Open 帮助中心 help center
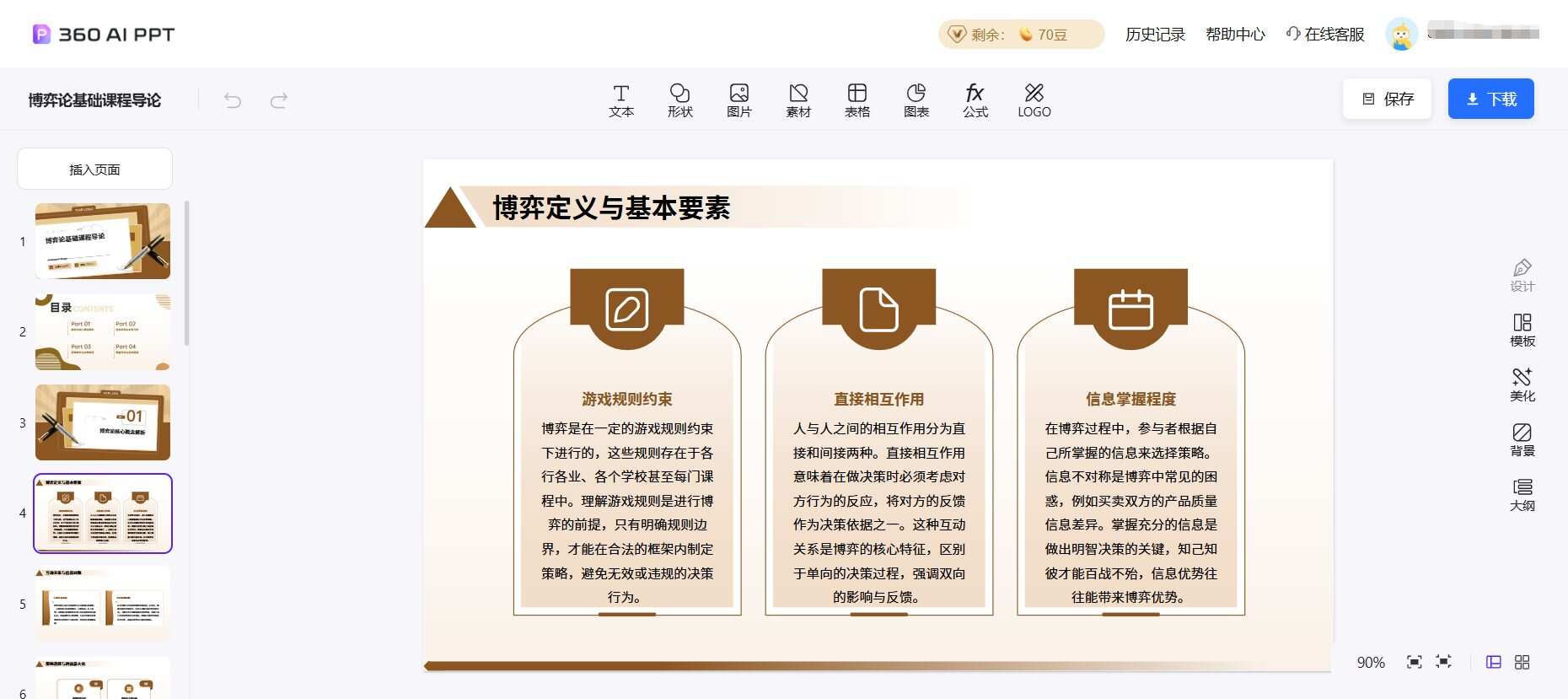This screenshot has height=699, width=1568. 1235,35
